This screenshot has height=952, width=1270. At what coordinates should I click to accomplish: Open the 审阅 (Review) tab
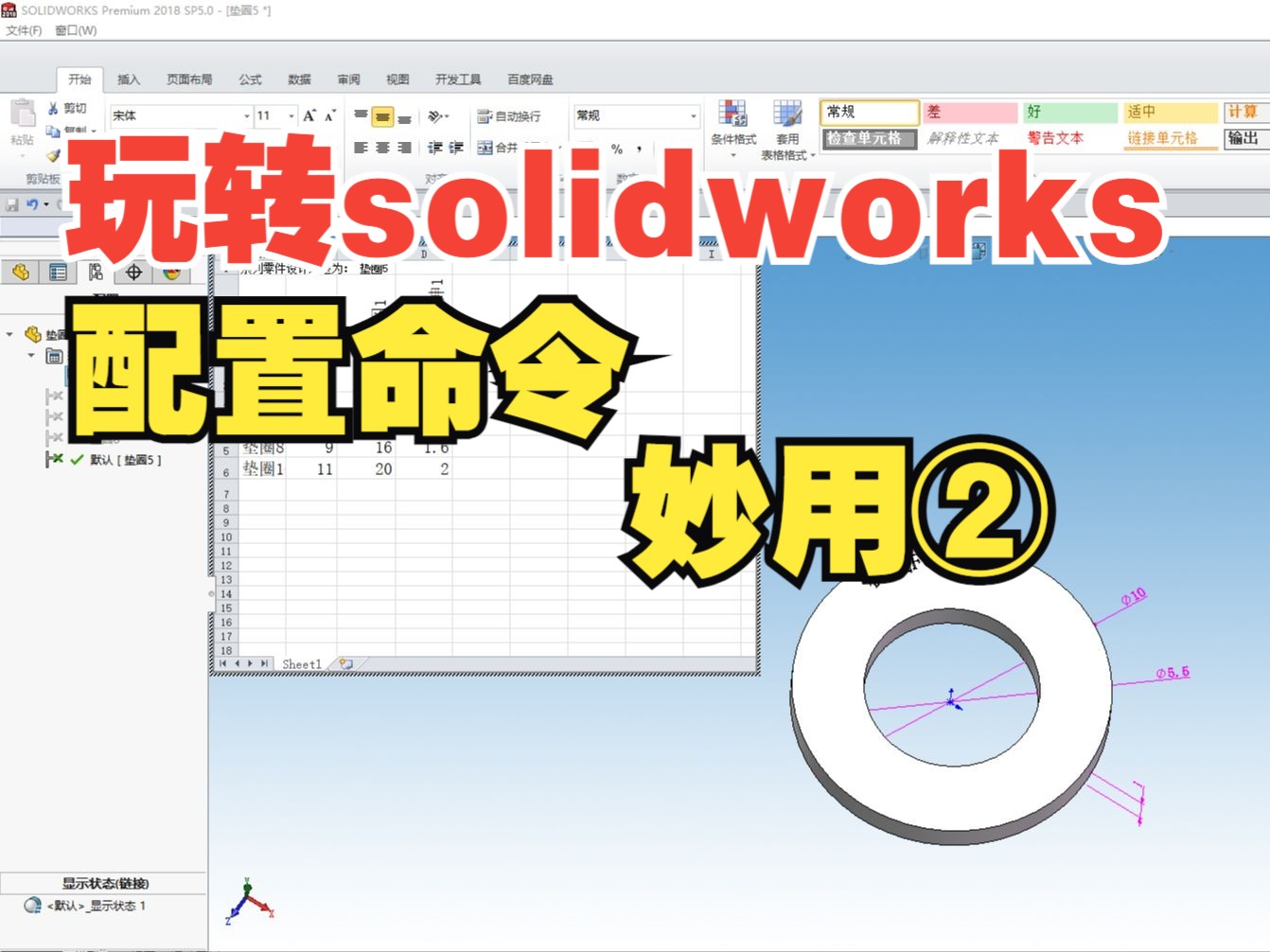(348, 79)
